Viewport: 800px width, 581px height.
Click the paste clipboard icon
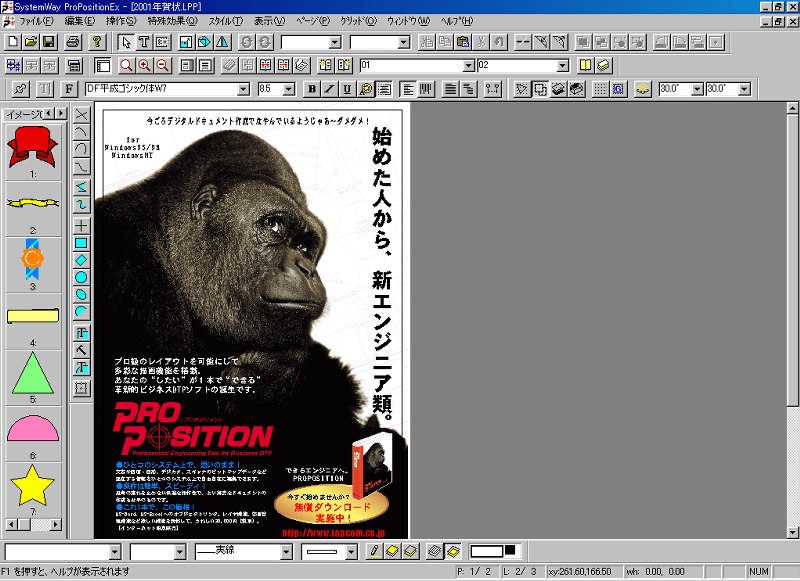tap(463, 42)
